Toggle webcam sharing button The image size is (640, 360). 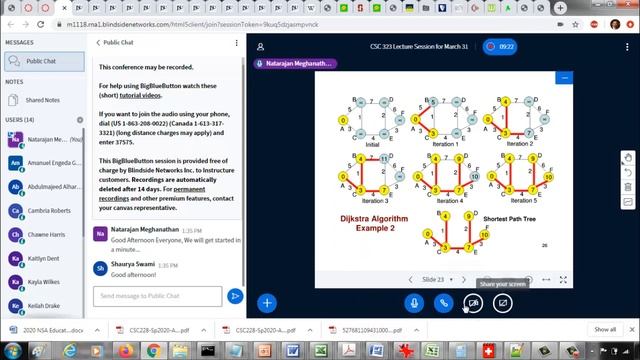coord(473,303)
